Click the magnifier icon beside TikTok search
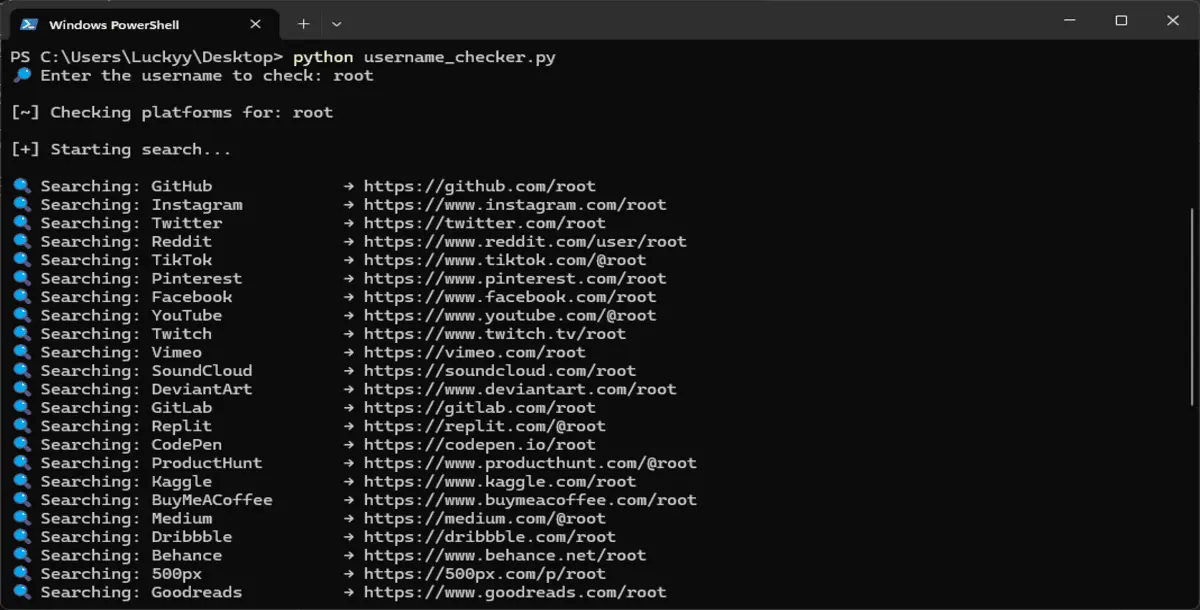Viewport: 1200px width, 610px height. click(x=21, y=259)
